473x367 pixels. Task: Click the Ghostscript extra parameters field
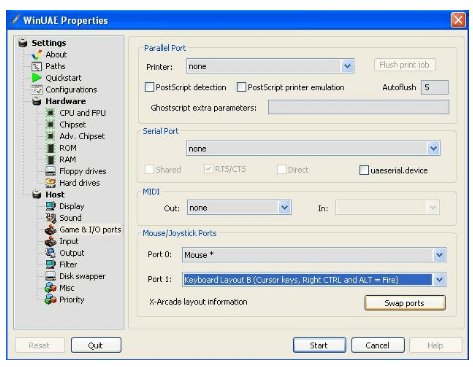(358, 108)
